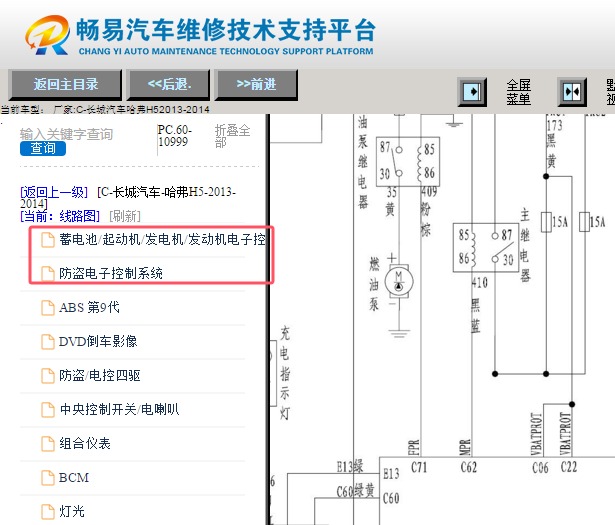Click the blue 查询 search button
The image size is (615, 525).
[43, 148]
